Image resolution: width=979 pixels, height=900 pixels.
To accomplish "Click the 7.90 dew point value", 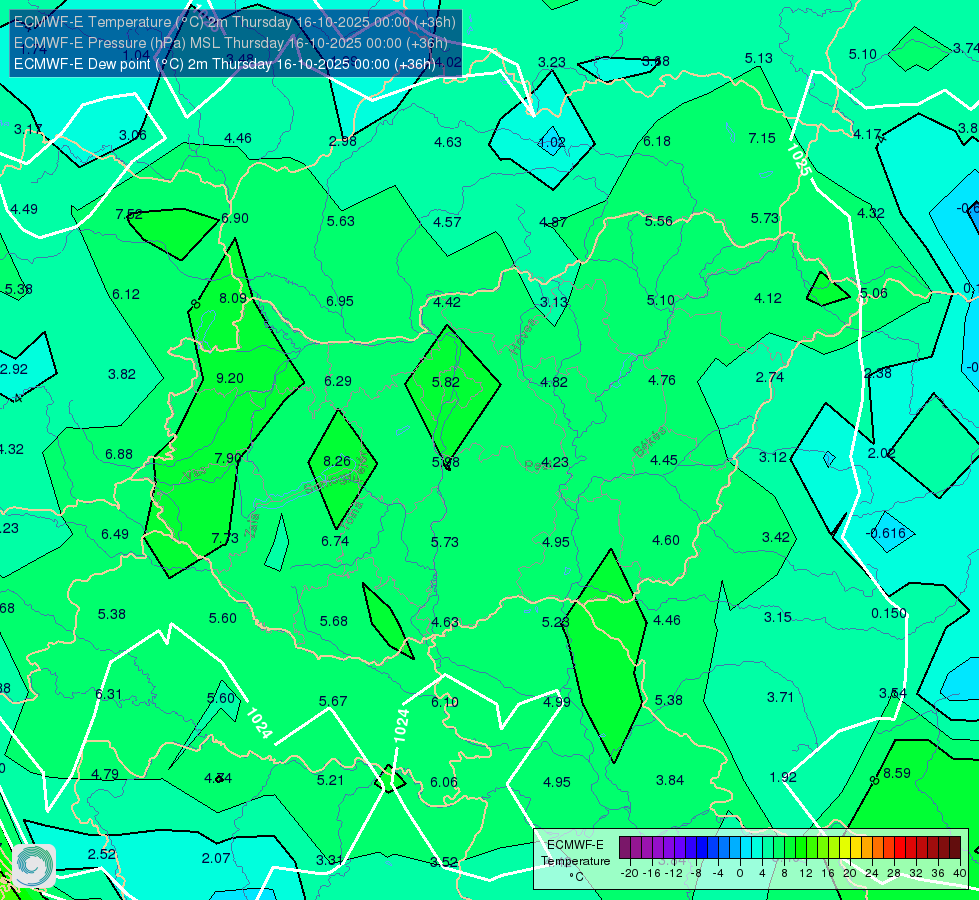I will tap(228, 458).
